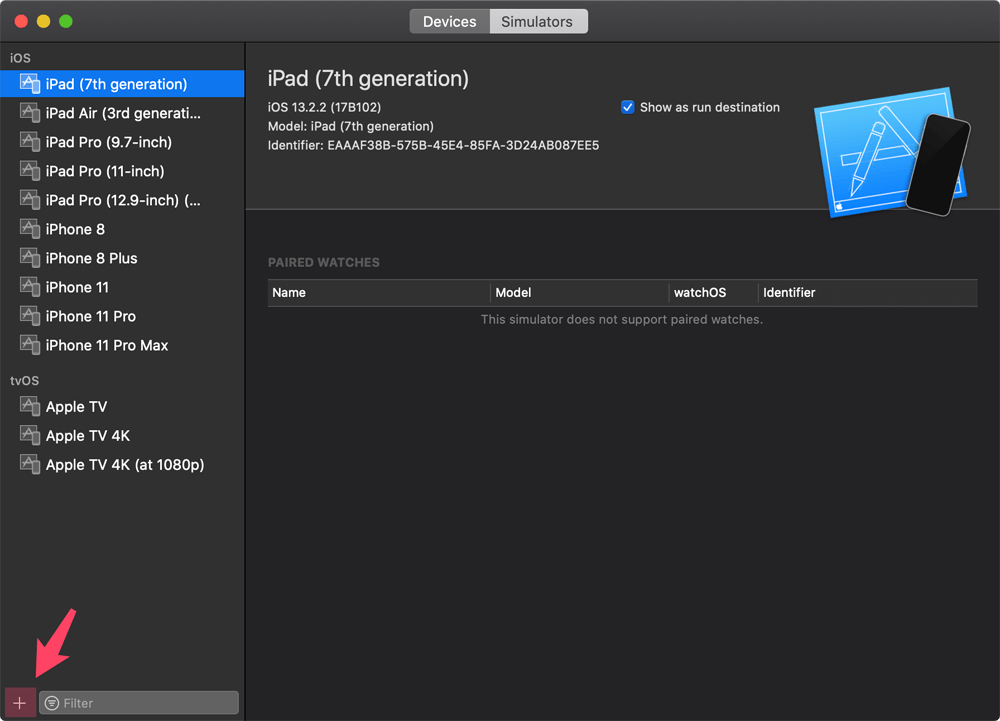Click the Name column header
This screenshot has height=721, width=1000.
coord(379,293)
